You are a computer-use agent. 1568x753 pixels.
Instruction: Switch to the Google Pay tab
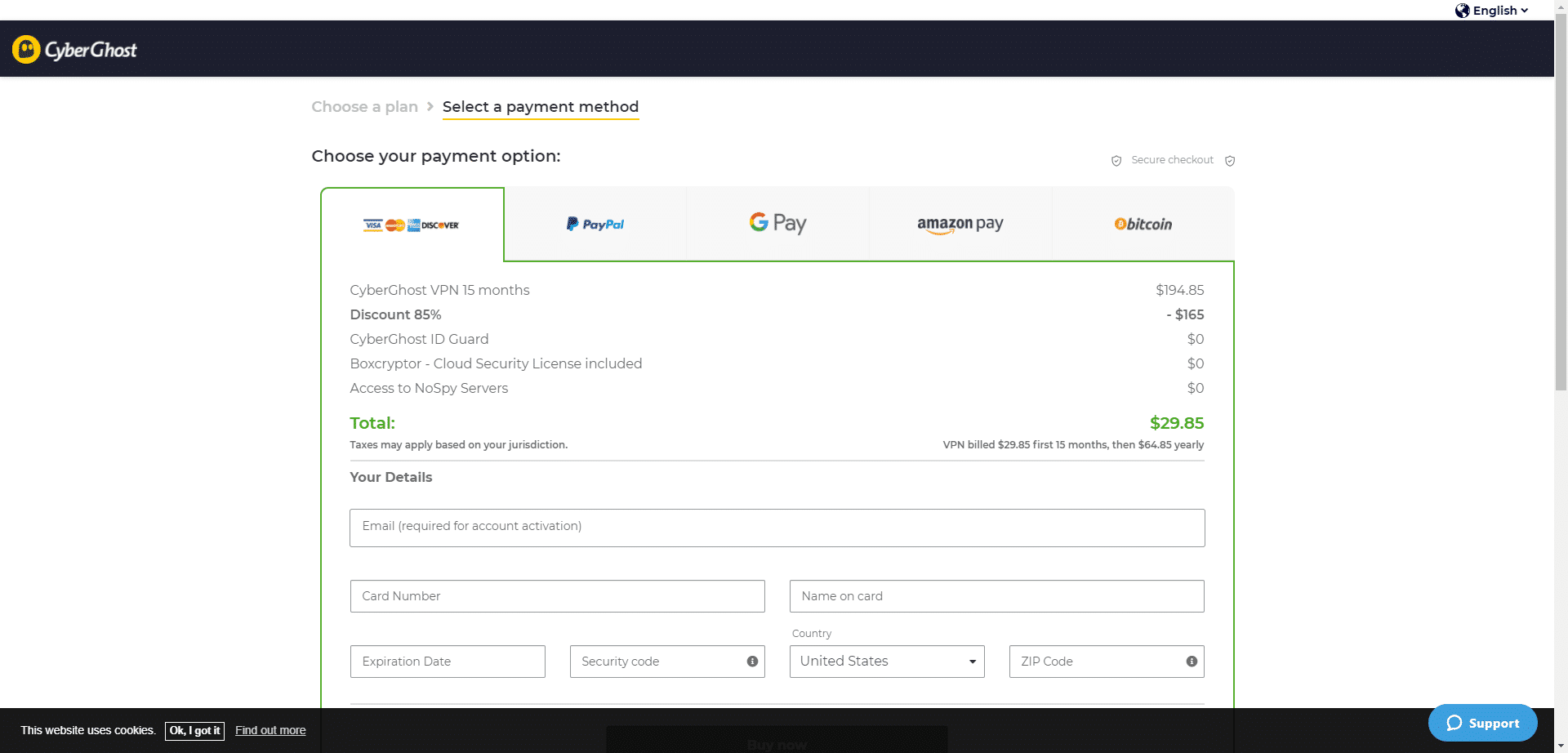click(777, 224)
